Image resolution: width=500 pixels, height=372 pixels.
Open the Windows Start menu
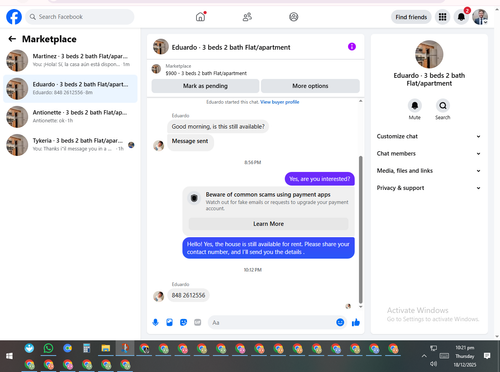coord(9,356)
